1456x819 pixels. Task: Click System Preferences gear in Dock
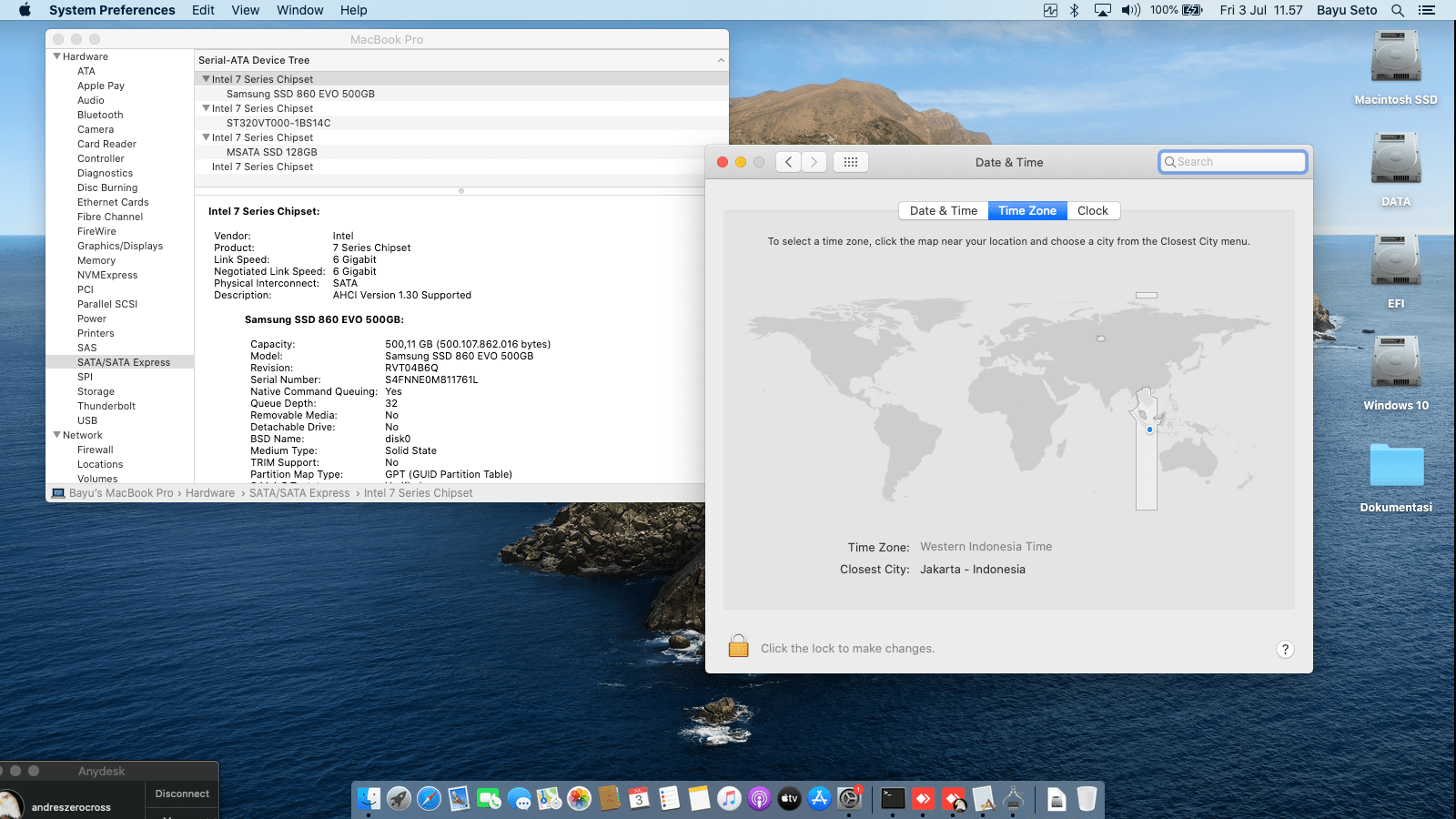pos(849,799)
